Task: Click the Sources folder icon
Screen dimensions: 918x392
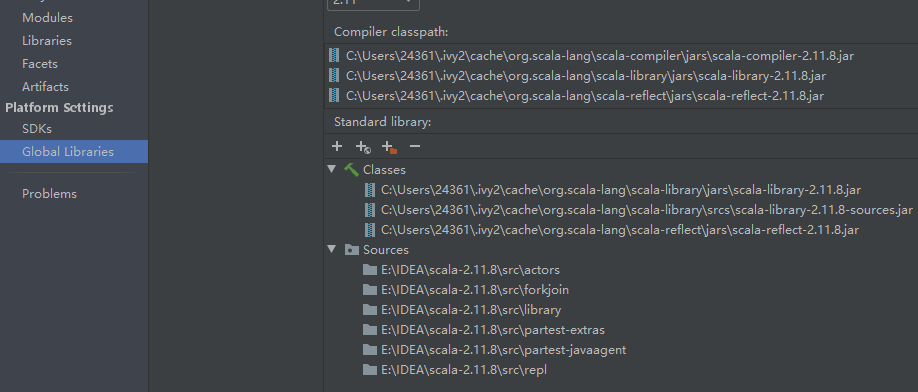Action: click(x=351, y=250)
